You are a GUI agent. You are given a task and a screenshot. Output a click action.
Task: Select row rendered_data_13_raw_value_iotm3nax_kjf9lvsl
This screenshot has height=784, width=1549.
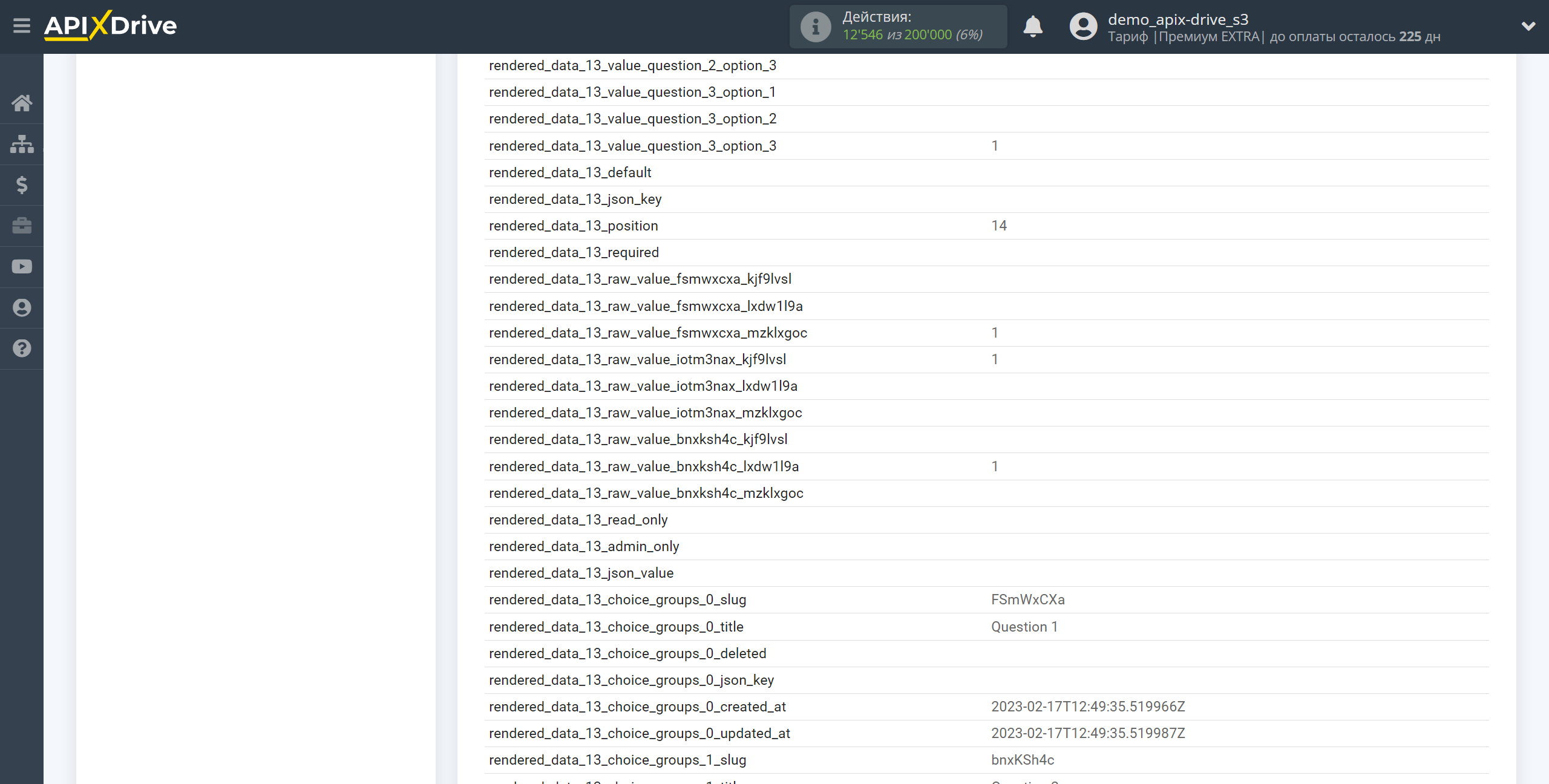(986, 359)
